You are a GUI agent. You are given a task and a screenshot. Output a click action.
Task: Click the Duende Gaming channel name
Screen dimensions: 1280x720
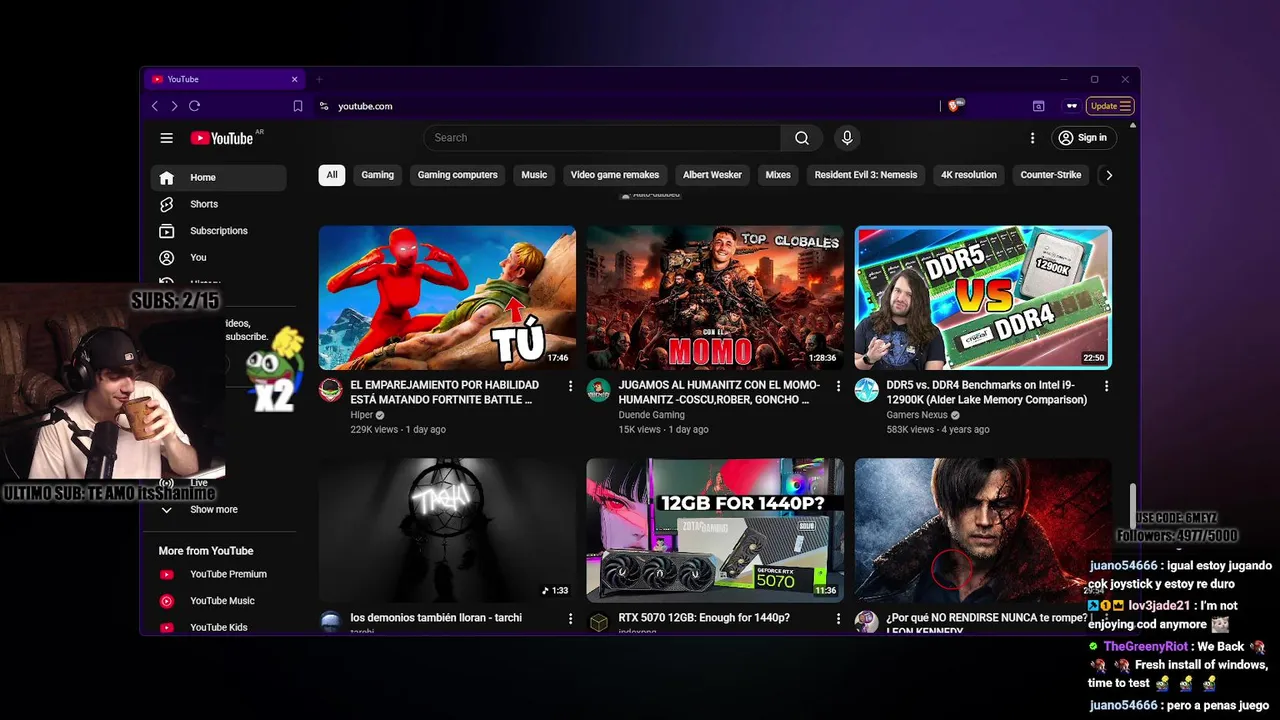[x=651, y=415]
